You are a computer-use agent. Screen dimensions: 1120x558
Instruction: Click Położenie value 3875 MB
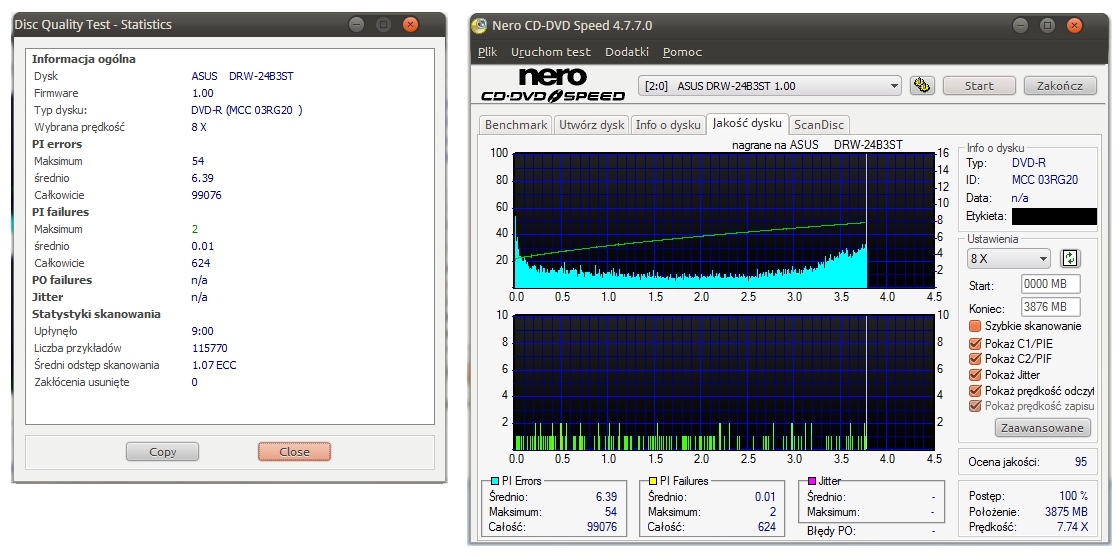tap(1066, 512)
